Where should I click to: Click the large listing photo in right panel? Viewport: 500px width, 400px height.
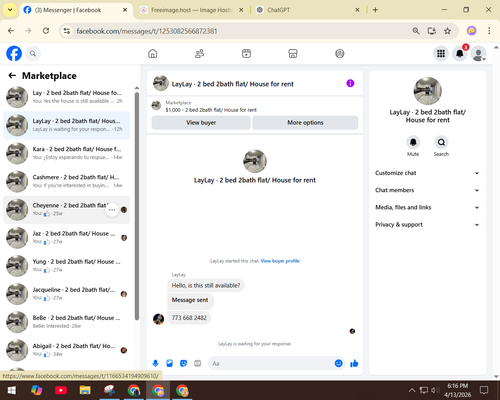[x=427, y=91]
